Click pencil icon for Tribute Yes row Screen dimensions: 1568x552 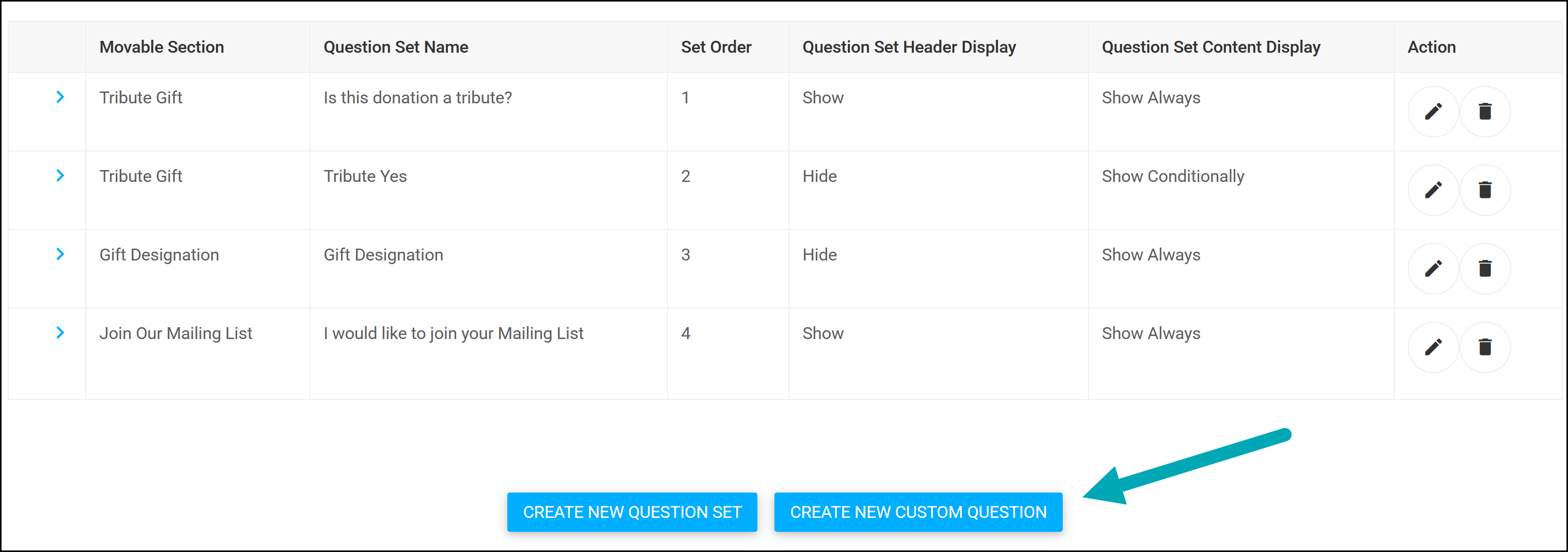[1433, 190]
